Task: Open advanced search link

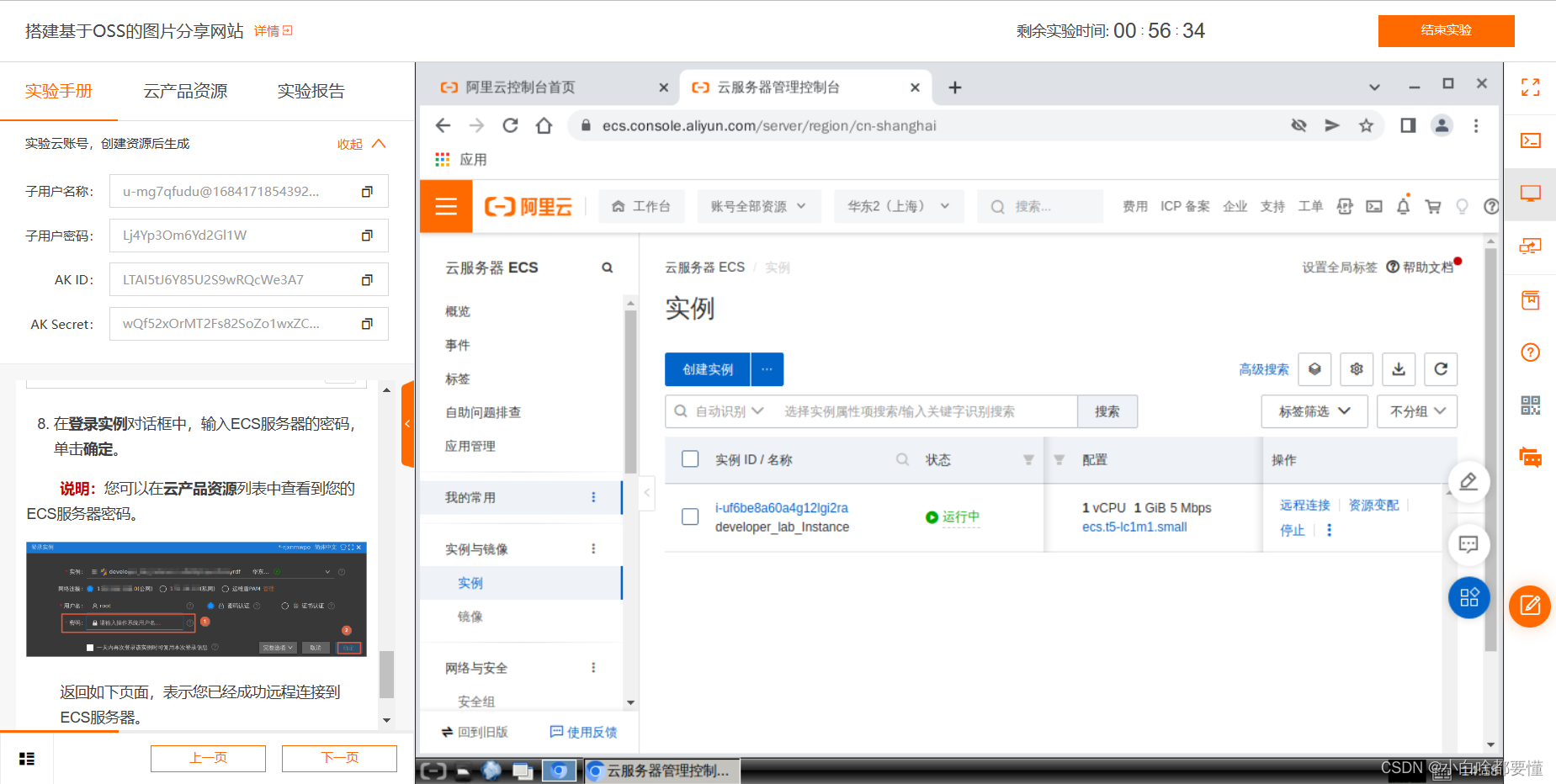Action: pos(1264,369)
